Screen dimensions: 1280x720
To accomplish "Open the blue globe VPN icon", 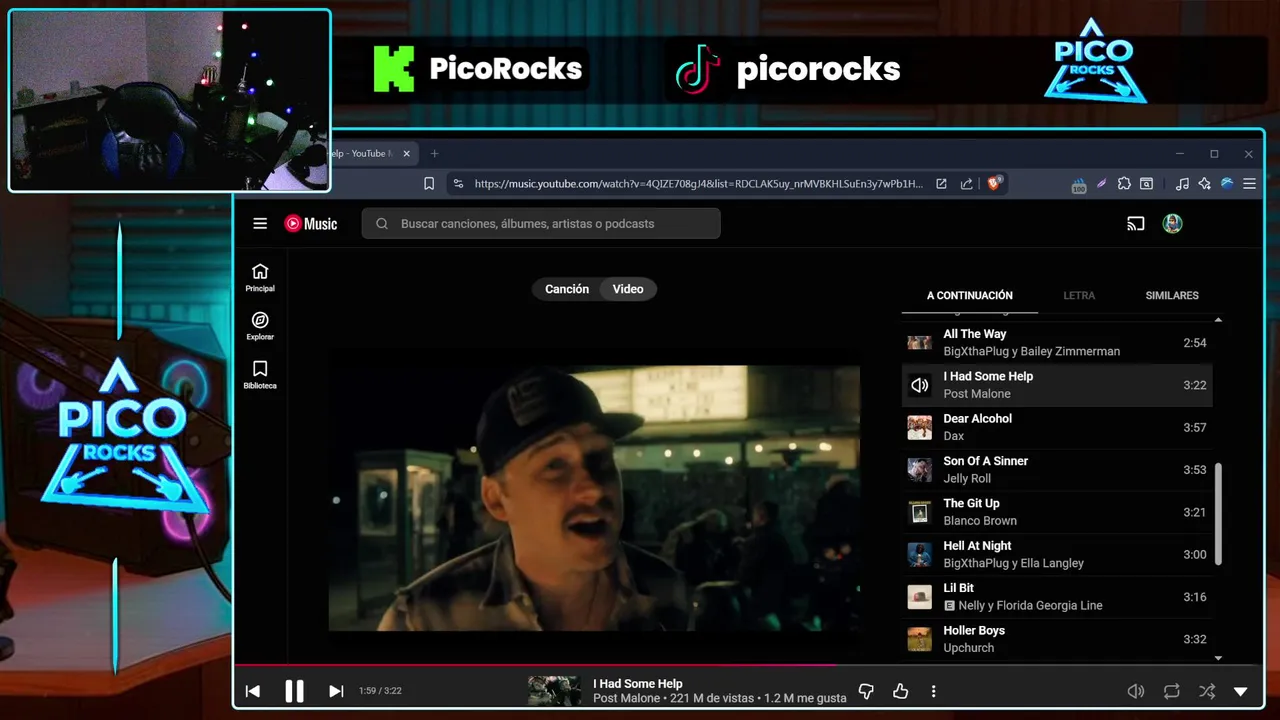I will [x=1227, y=184].
